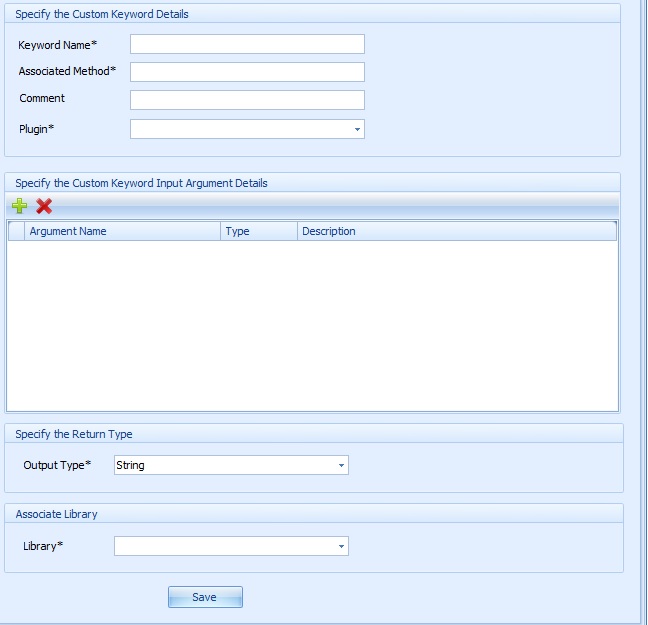Focus the Keyword Name text field

(x=247, y=44)
